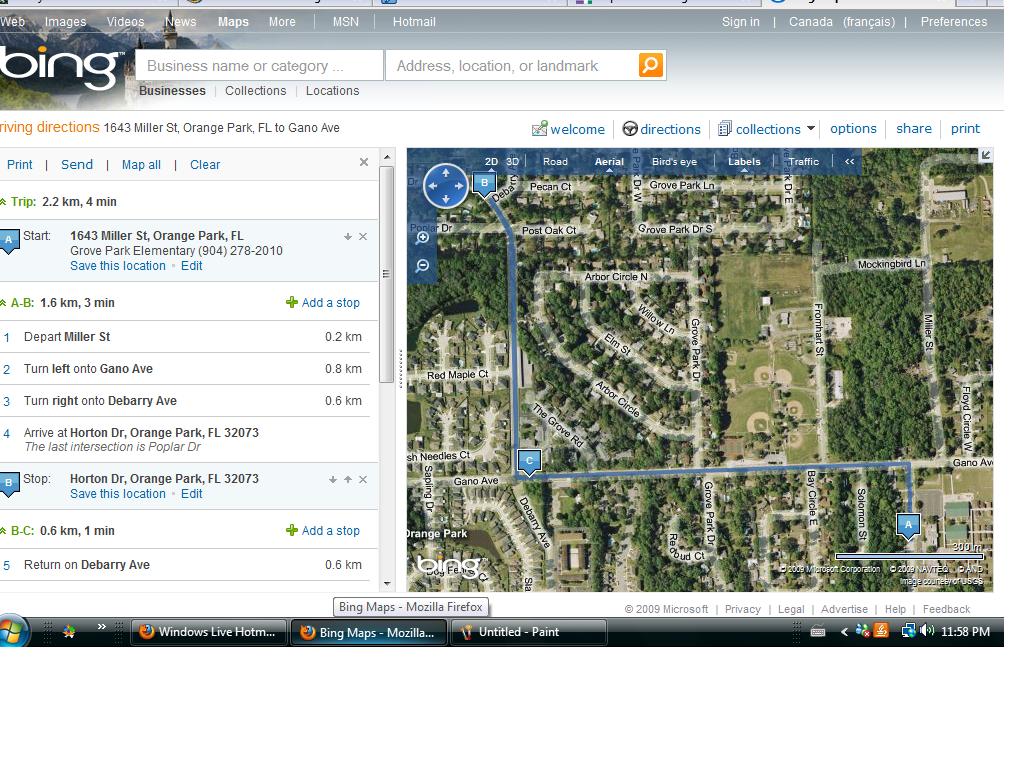
Task: Open directions via the steering wheel icon
Action: coord(630,129)
